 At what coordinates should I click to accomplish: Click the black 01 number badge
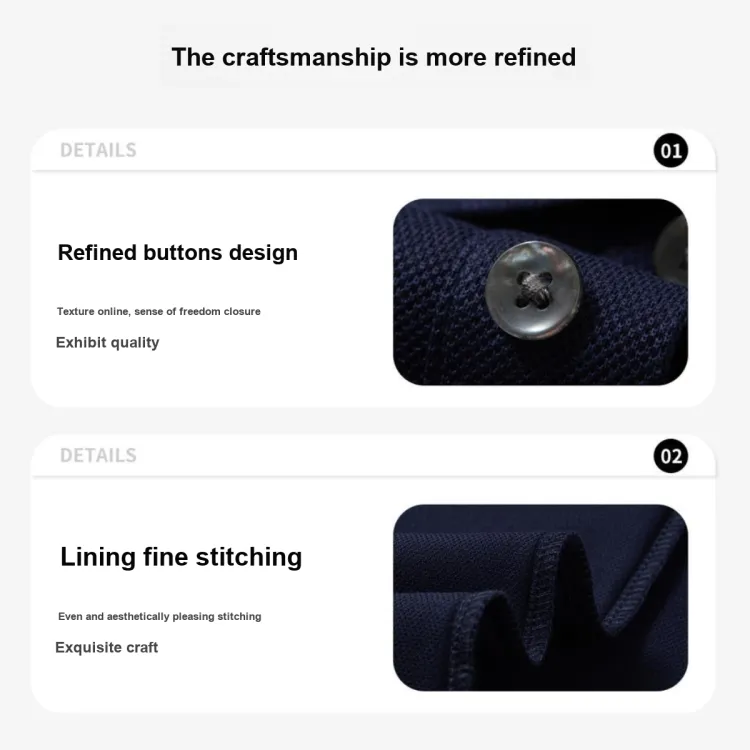click(671, 150)
